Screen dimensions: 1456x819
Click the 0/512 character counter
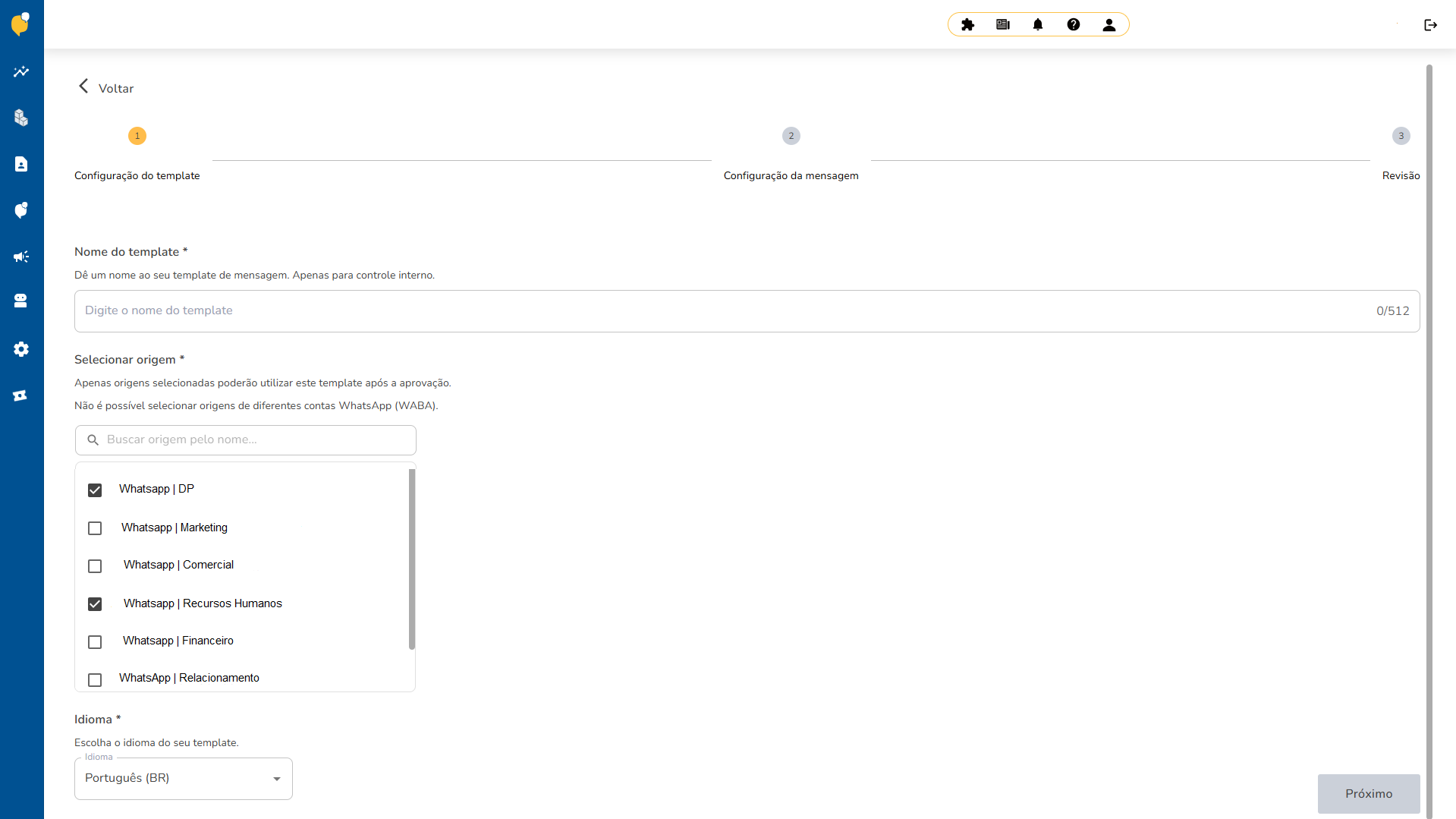click(1393, 311)
